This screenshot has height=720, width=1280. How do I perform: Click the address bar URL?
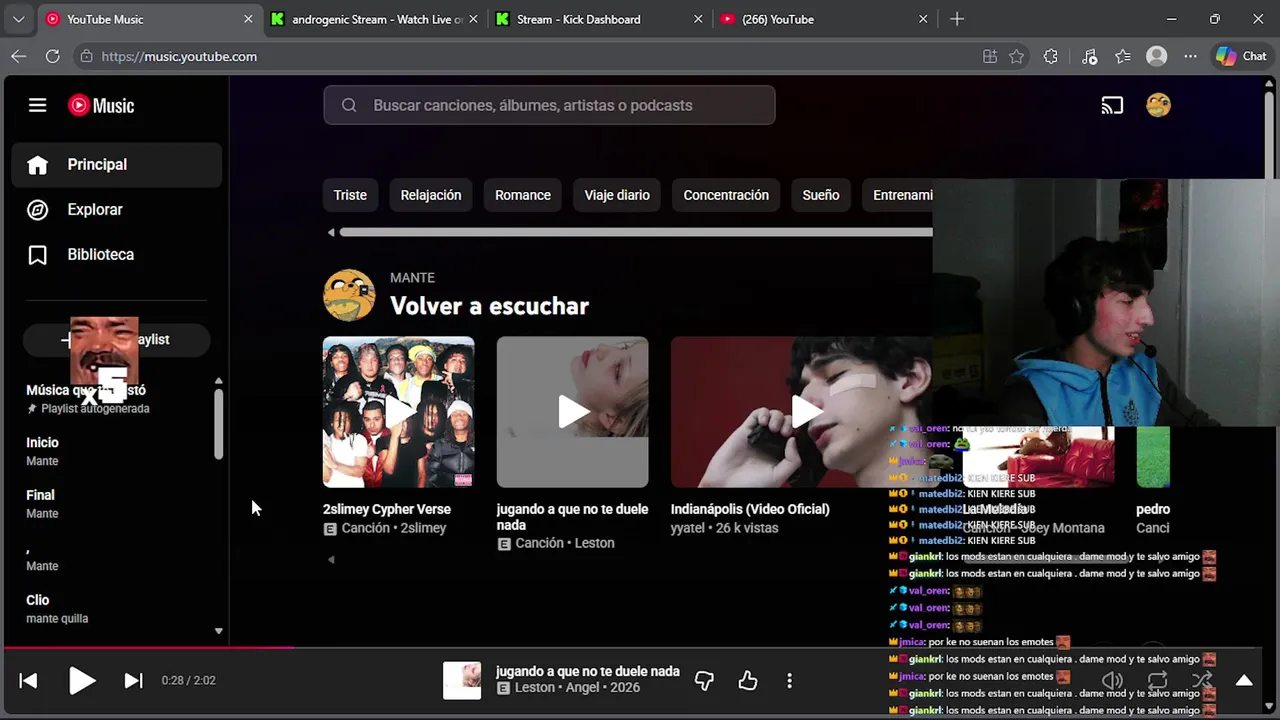[x=179, y=57]
